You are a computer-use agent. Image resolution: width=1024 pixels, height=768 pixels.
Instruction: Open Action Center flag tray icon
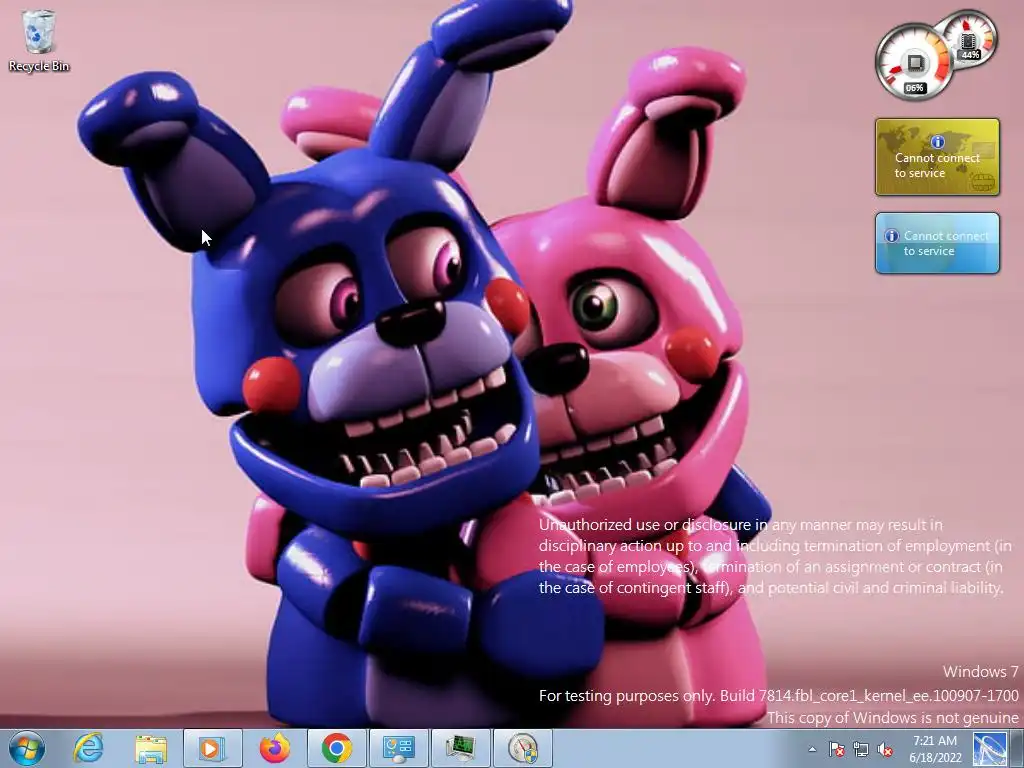[837, 749]
